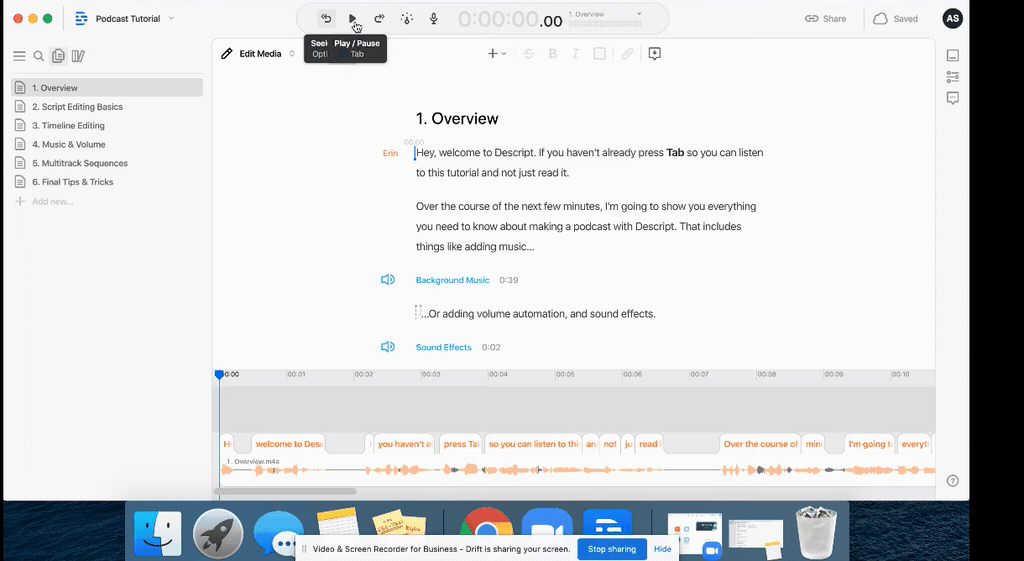Click the blue playhead marker at 0:00
The height and width of the screenshot is (561, 1024).
point(219,374)
